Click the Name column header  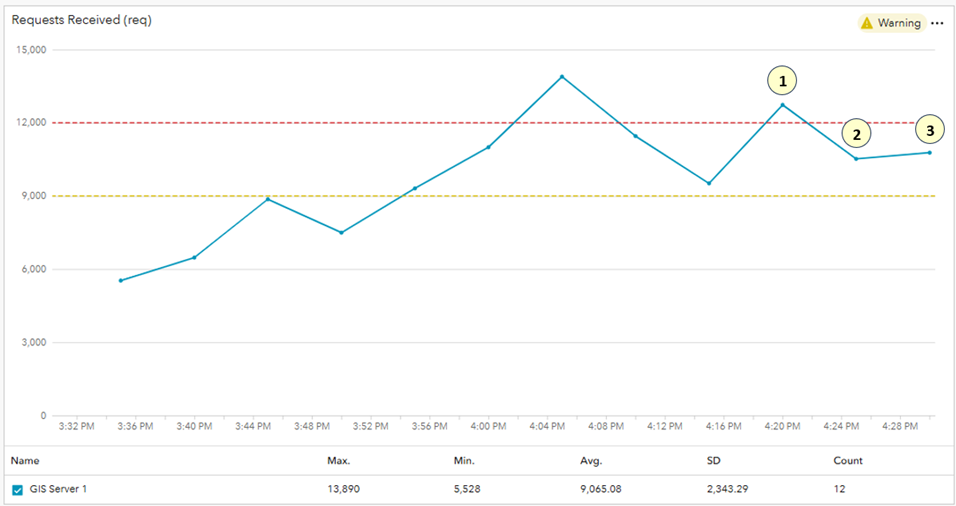[25, 461]
